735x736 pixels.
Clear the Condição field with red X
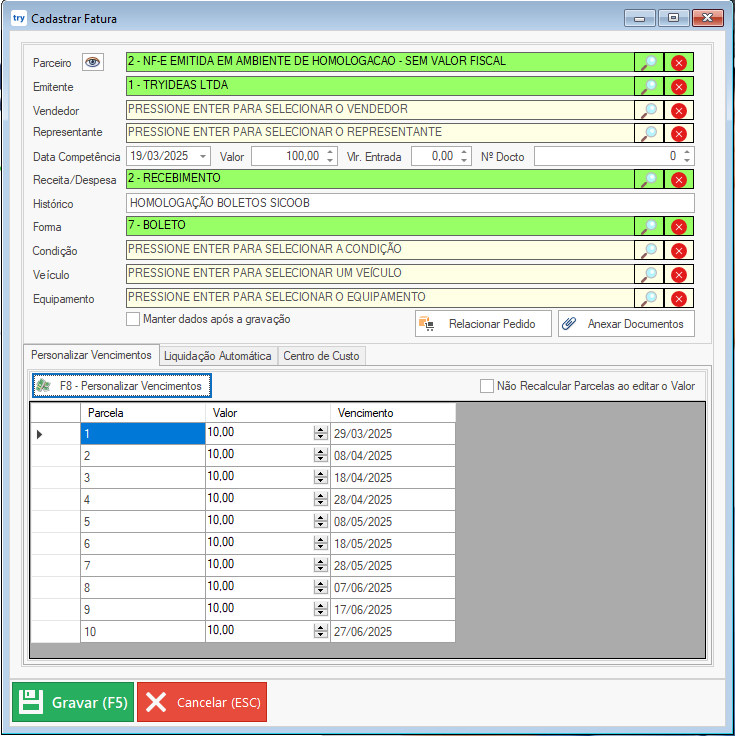pos(679,250)
